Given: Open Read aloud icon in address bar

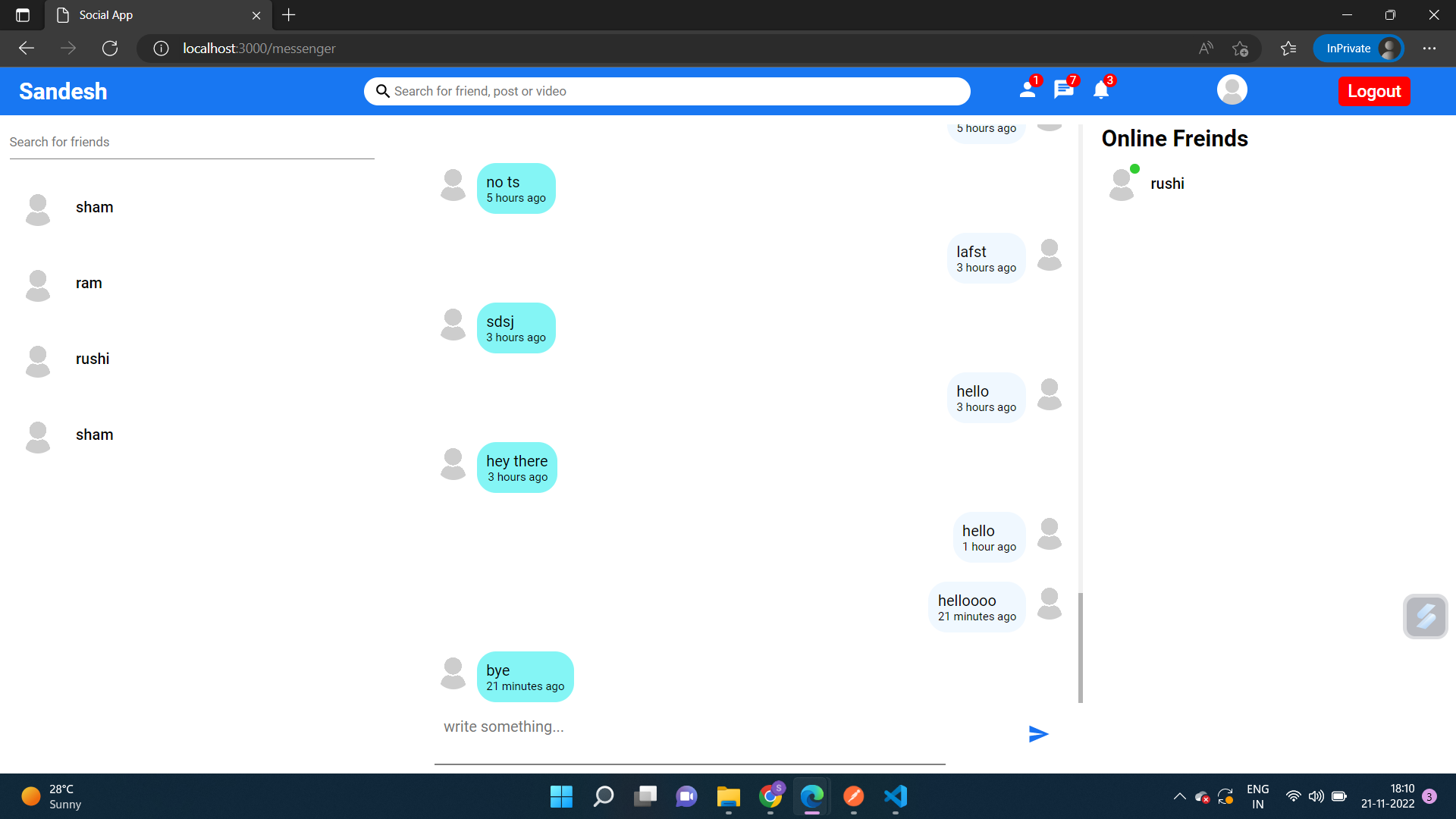Looking at the screenshot, I should point(1206,49).
